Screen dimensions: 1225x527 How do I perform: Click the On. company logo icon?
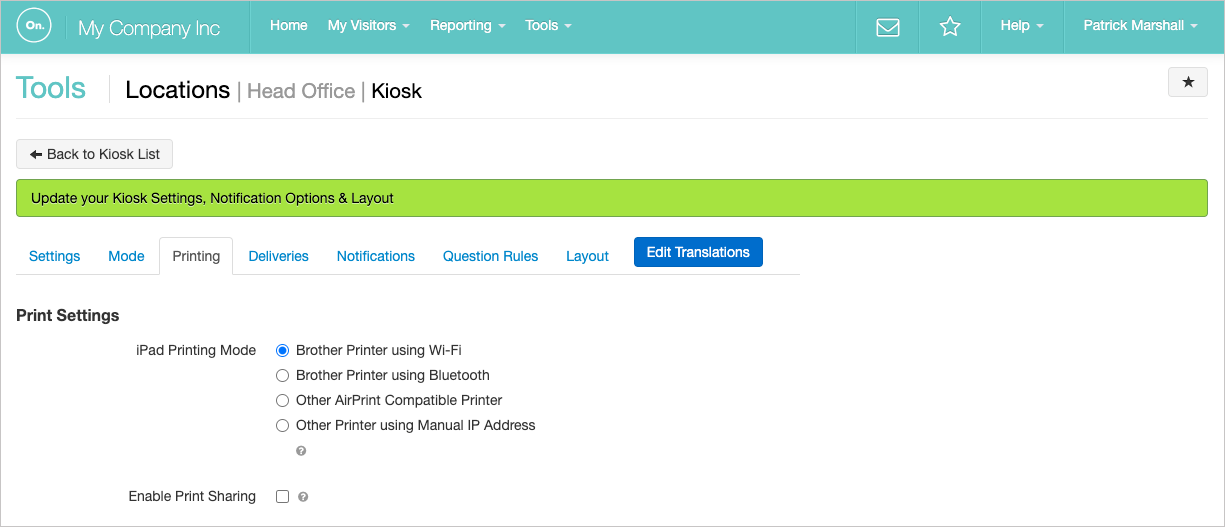coord(34,27)
